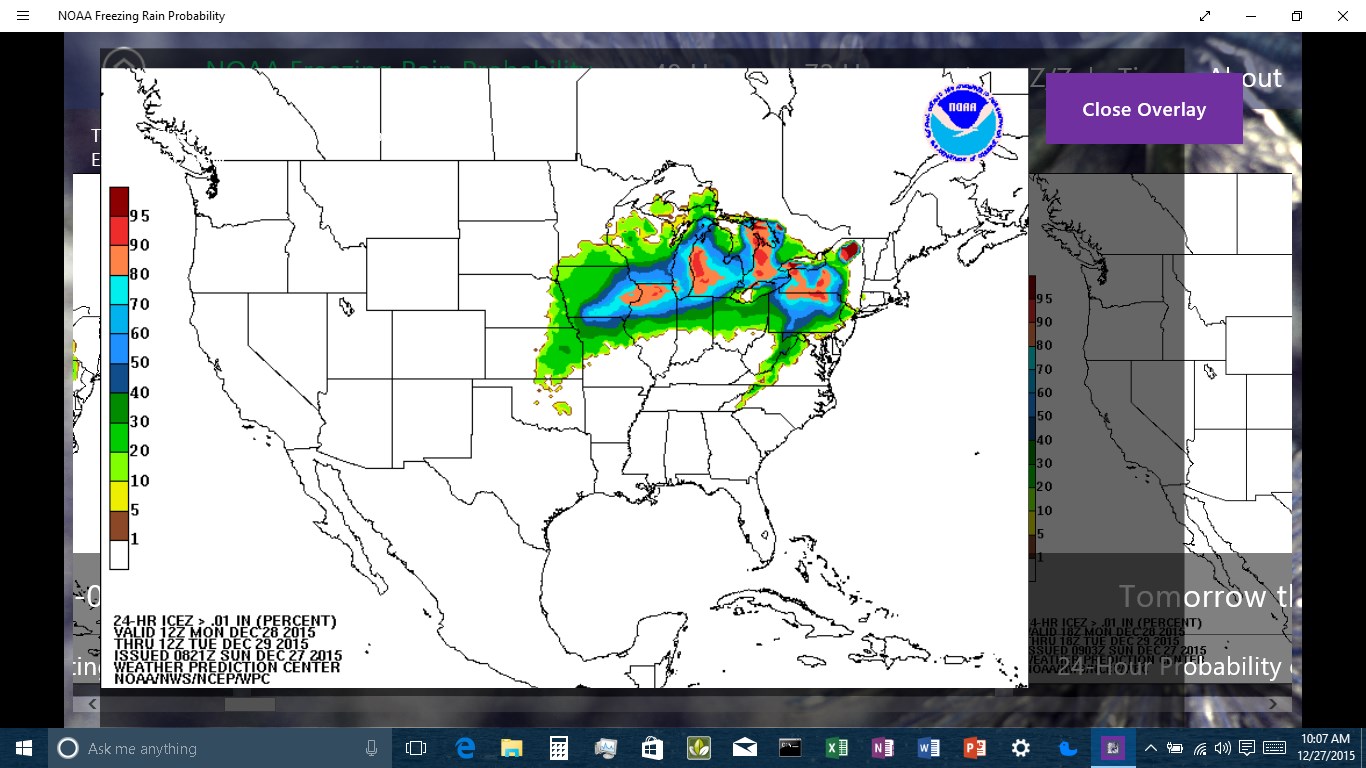Activate the Cortana microphone icon
This screenshot has height=768, width=1366.
[x=372, y=748]
